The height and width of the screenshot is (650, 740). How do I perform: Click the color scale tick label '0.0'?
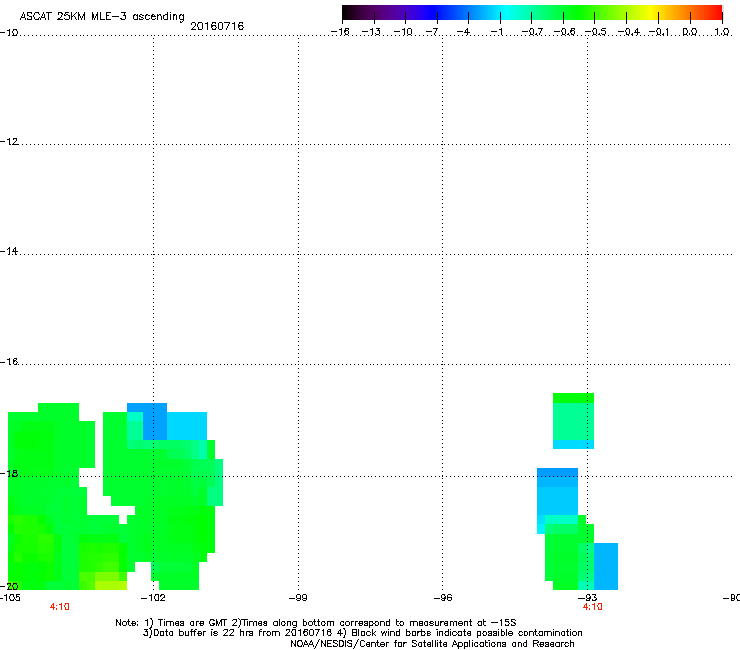pyautogui.click(x=690, y=32)
